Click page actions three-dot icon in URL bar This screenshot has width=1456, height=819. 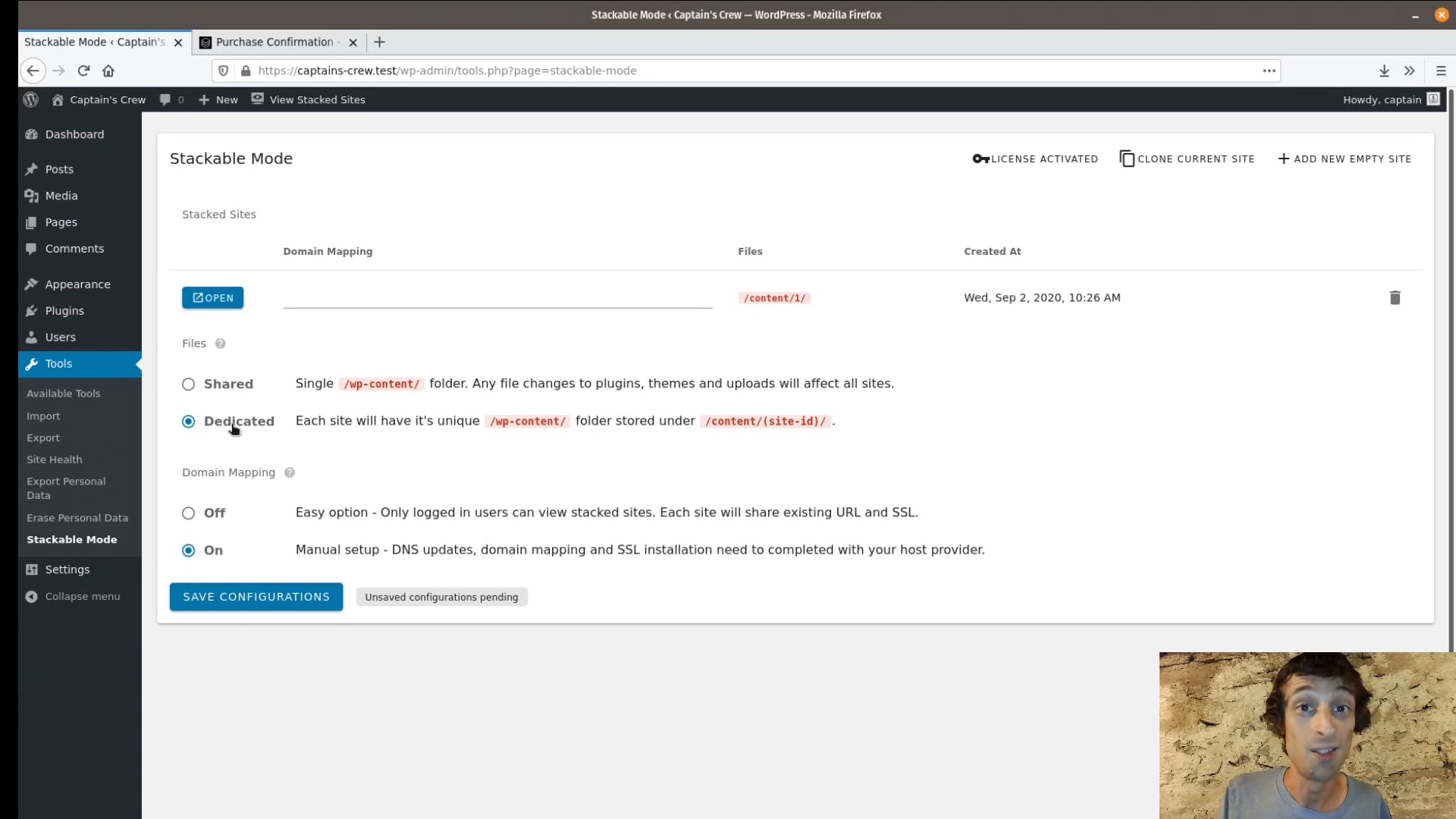[1269, 71]
